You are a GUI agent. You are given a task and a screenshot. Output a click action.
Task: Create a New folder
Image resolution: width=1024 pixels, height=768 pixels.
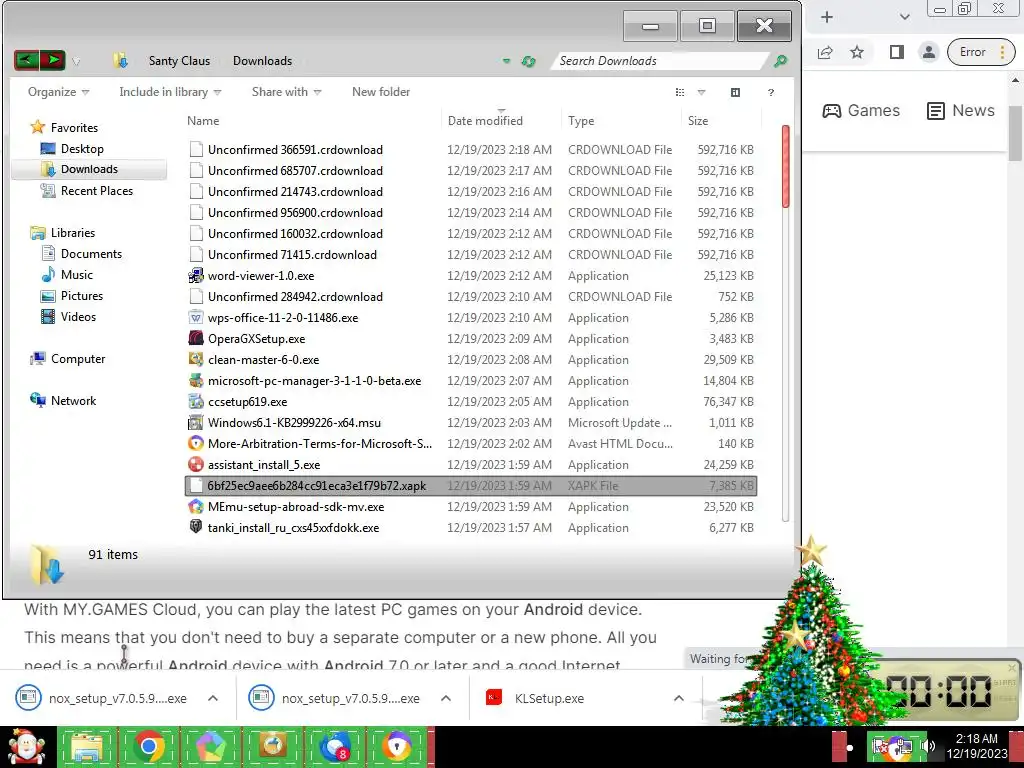coord(381,92)
